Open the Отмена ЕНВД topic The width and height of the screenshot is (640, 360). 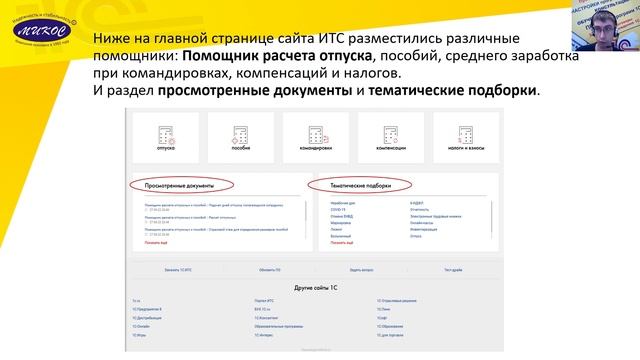pyautogui.click(x=342, y=216)
